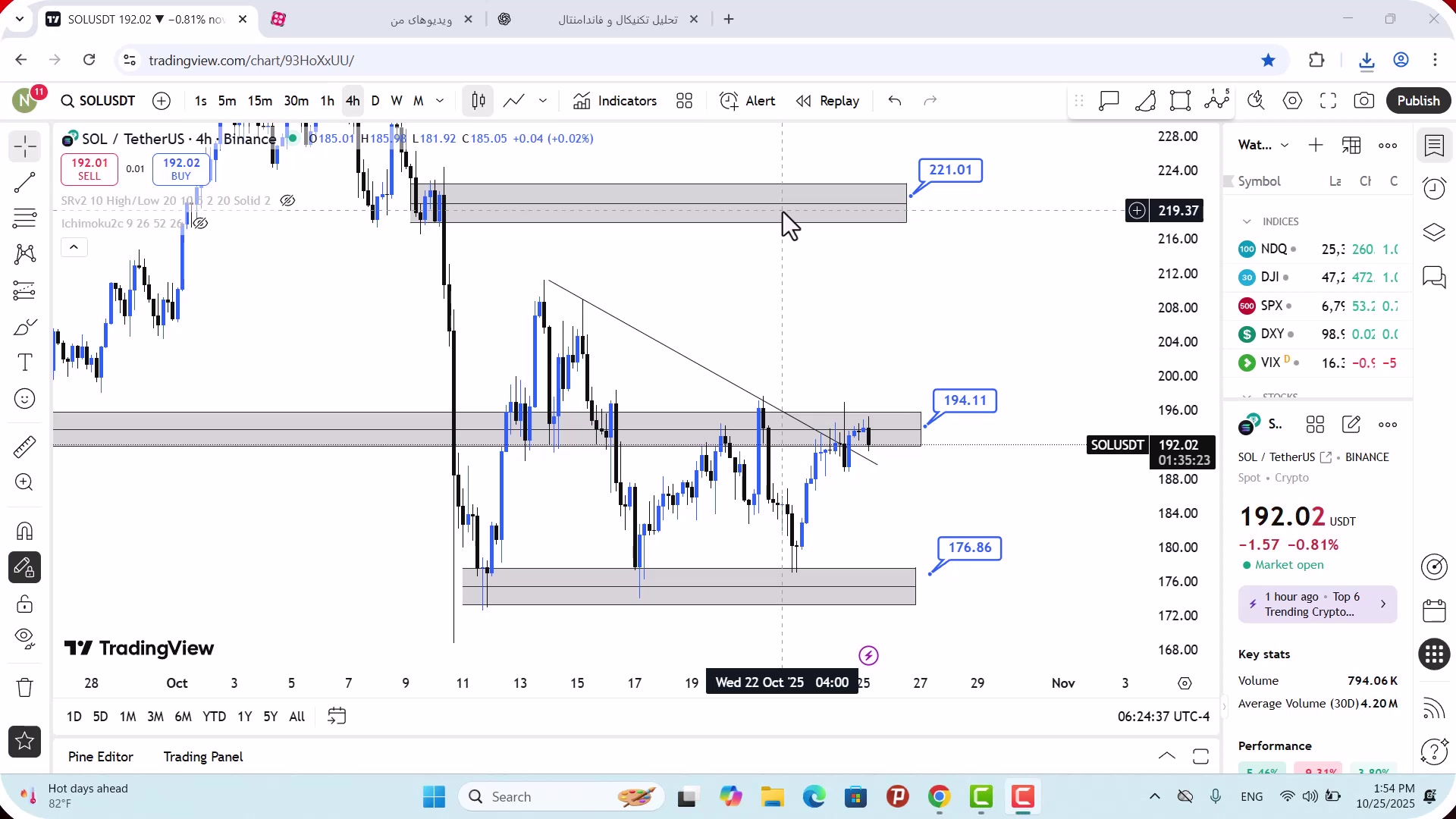Open the candlestick chart type selector
Viewport: 1456px width, 819px height.
479,101
